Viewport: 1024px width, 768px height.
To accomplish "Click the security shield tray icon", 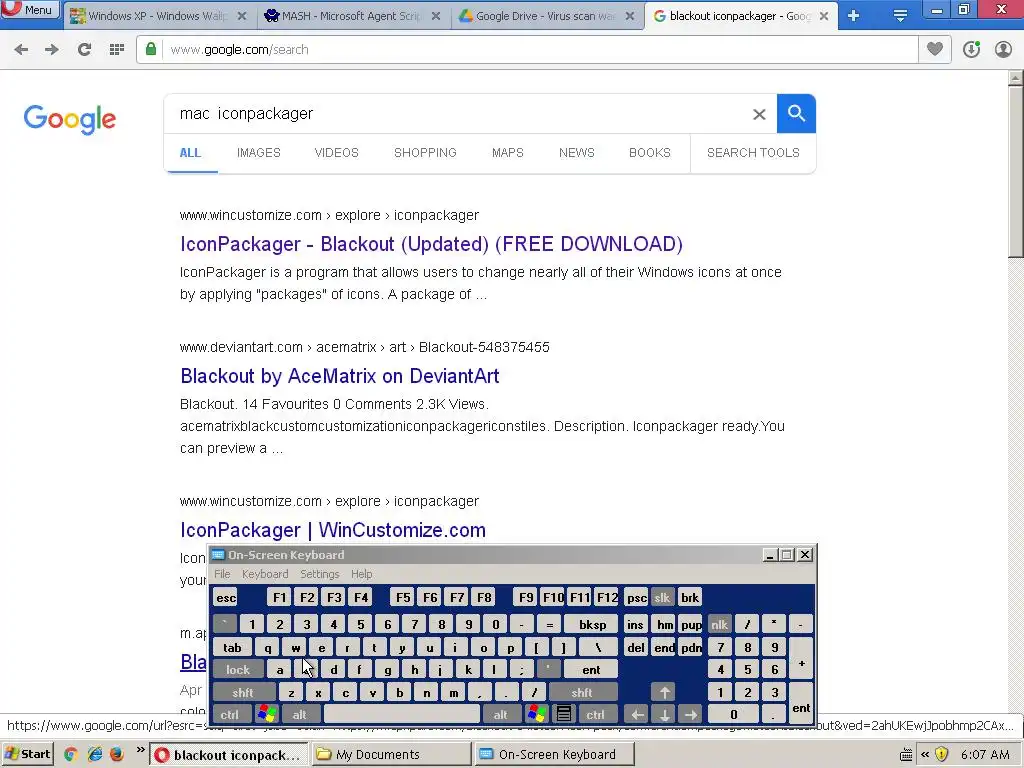I will coord(941,755).
